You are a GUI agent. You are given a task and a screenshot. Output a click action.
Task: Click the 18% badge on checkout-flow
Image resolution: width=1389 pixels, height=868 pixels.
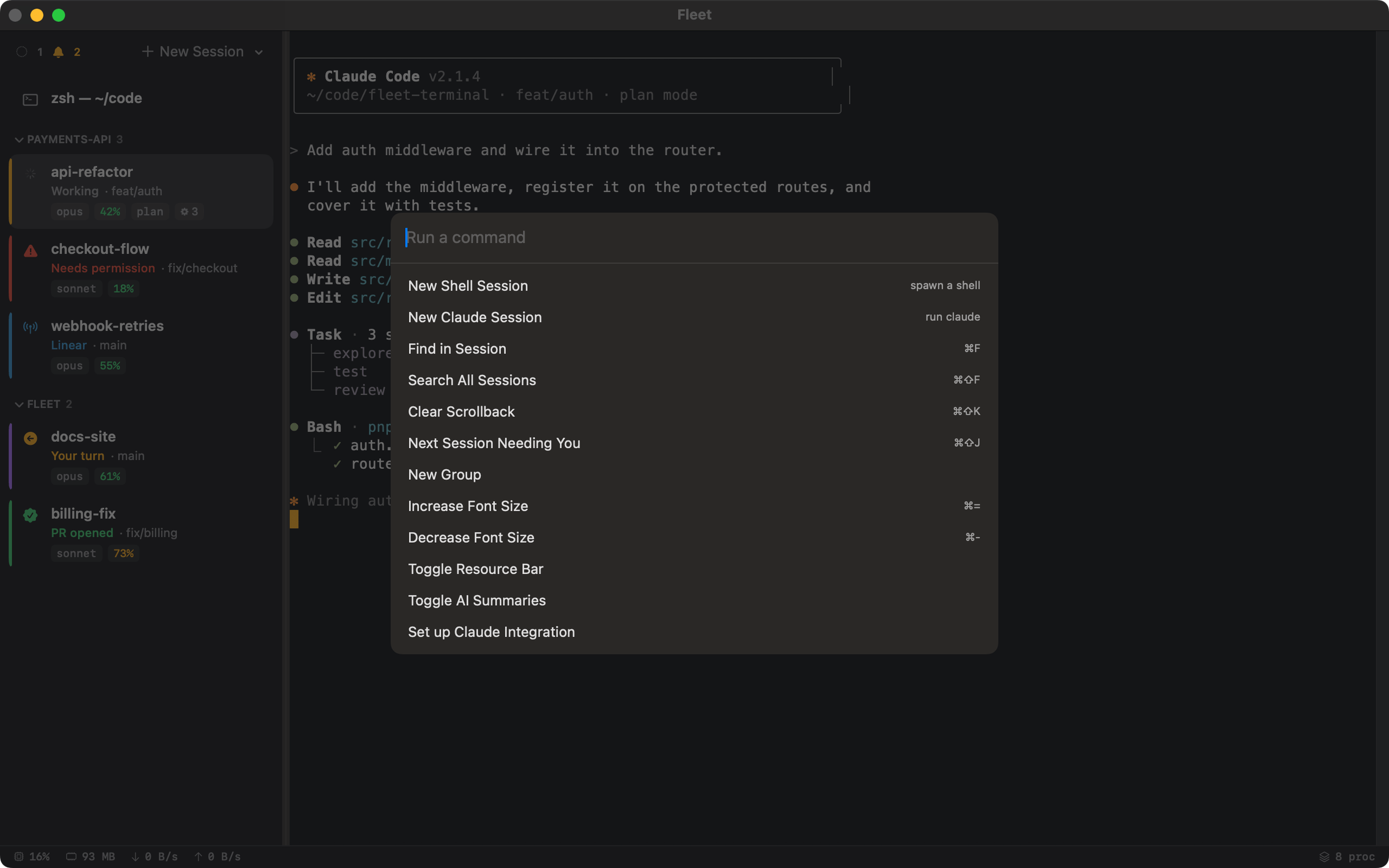tap(123, 289)
